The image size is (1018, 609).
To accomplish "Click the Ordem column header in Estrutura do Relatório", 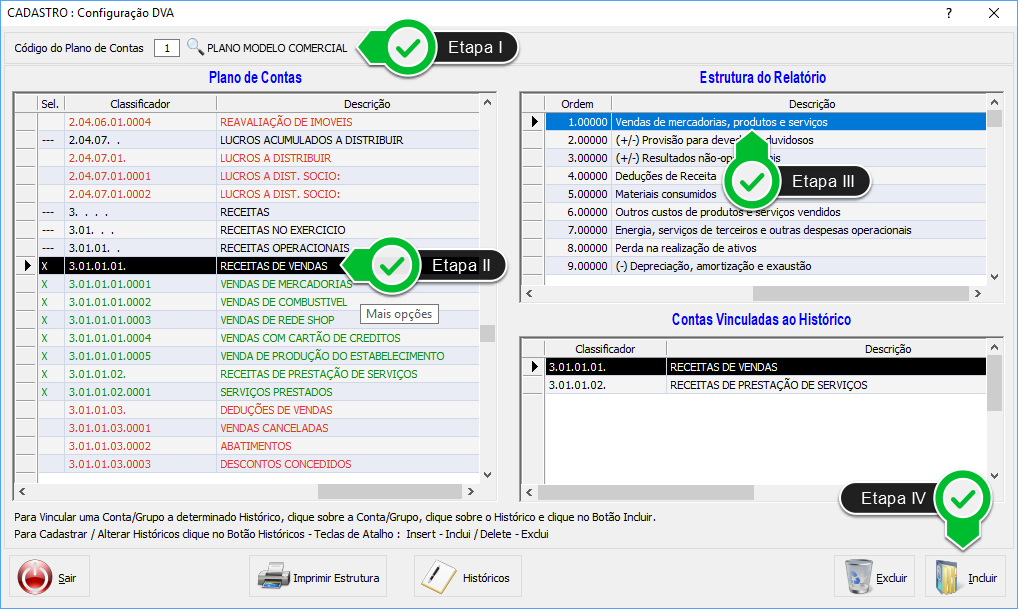I will click(x=577, y=104).
